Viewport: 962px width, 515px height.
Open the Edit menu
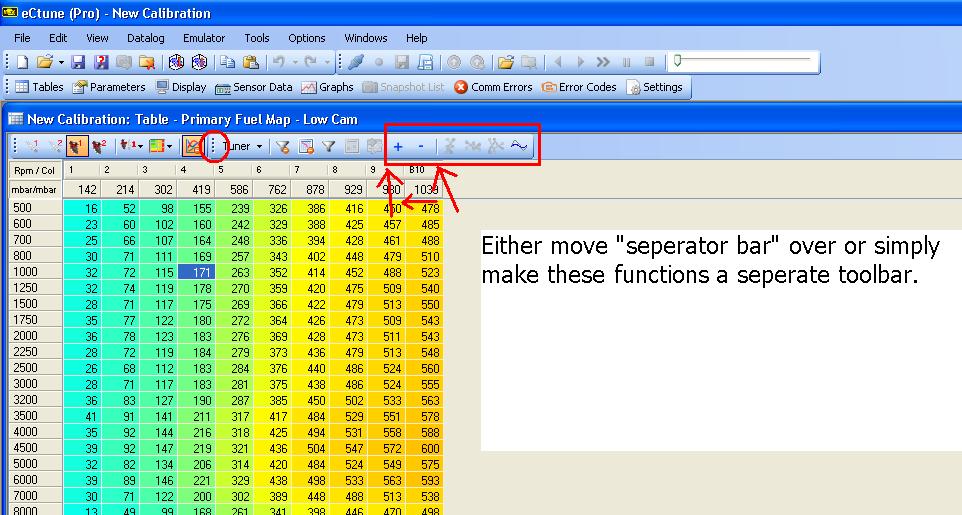click(x=58, y=38)
